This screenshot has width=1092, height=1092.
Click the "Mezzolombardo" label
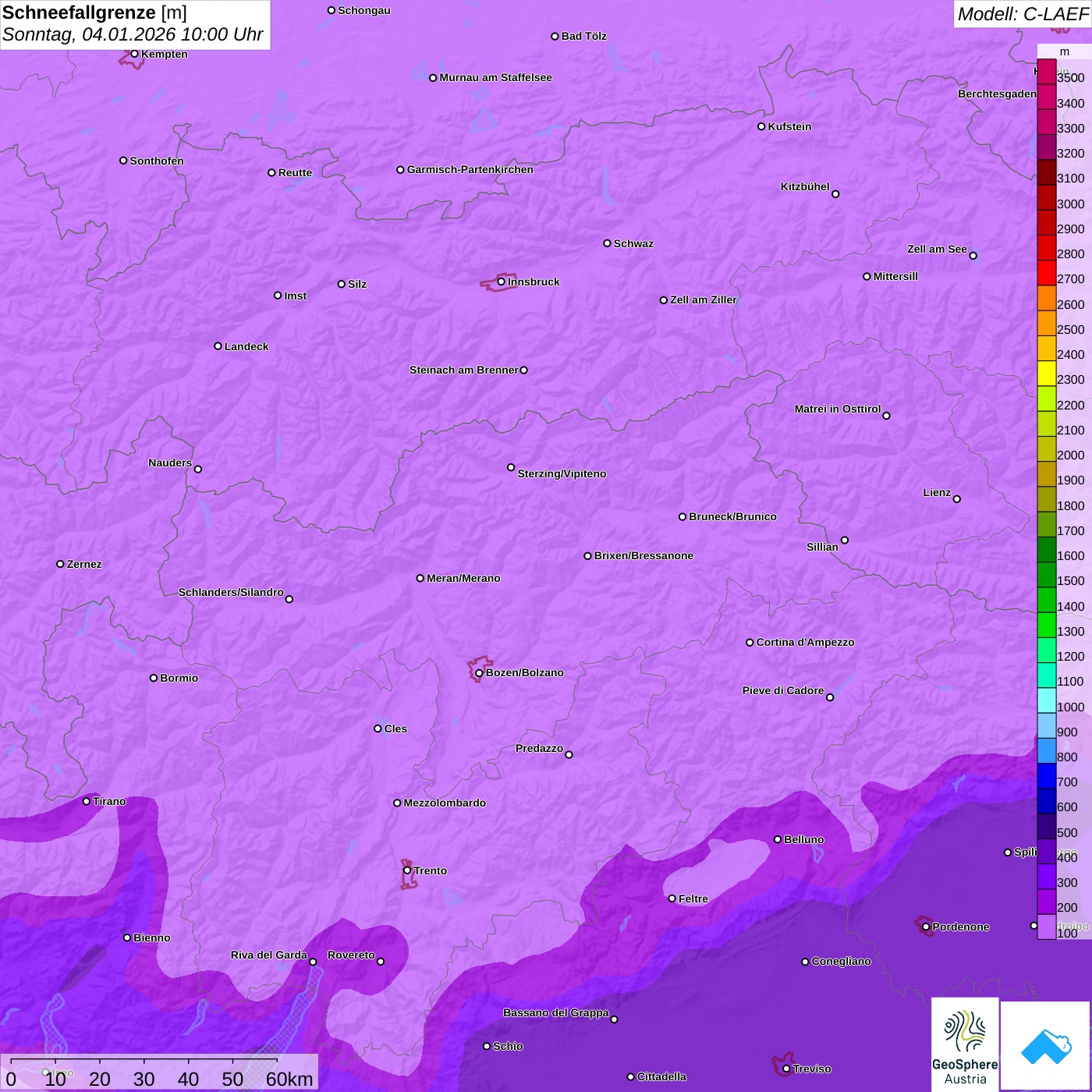click(x=445, y=803)
